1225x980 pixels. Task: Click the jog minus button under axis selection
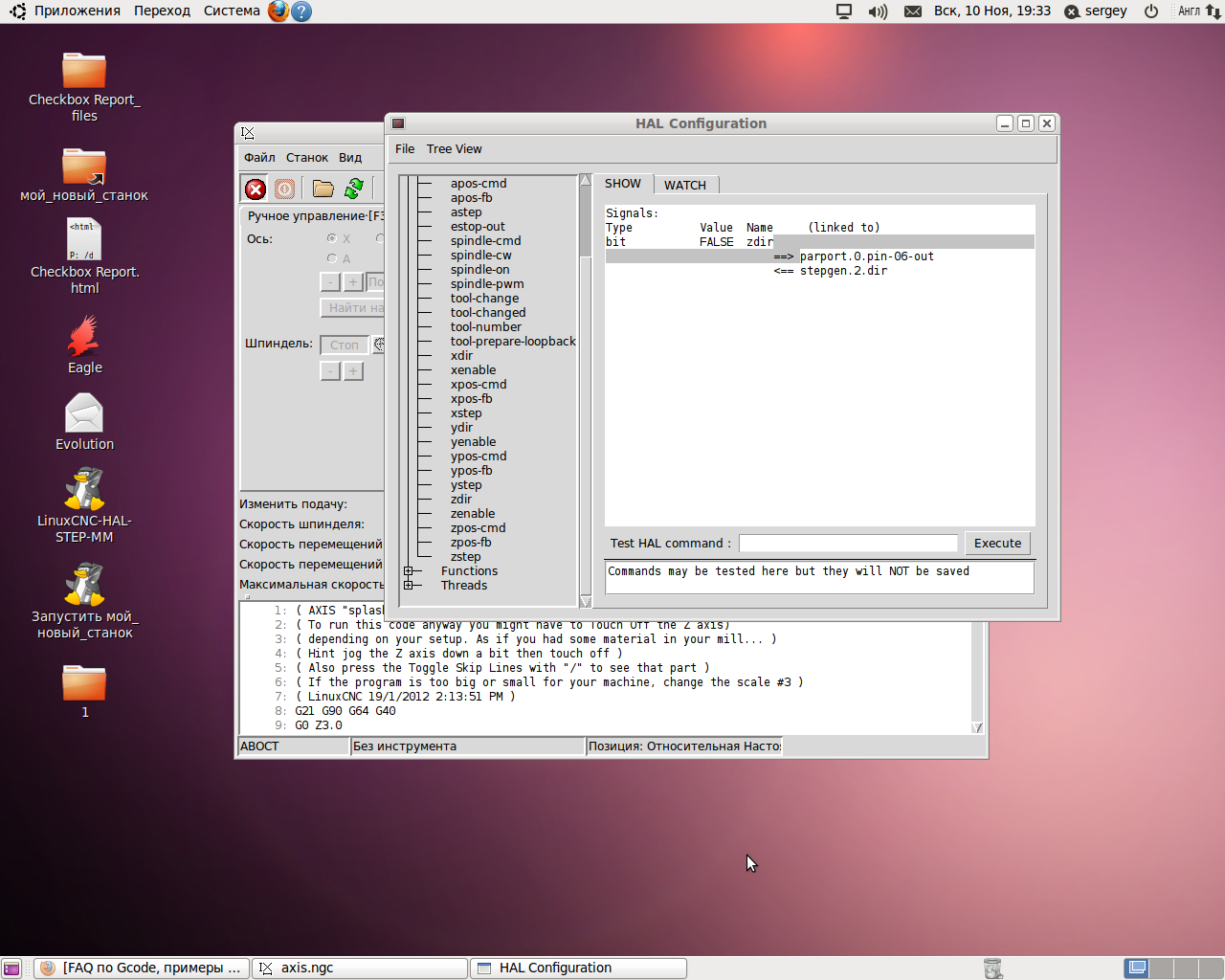(x=330, y=282)
